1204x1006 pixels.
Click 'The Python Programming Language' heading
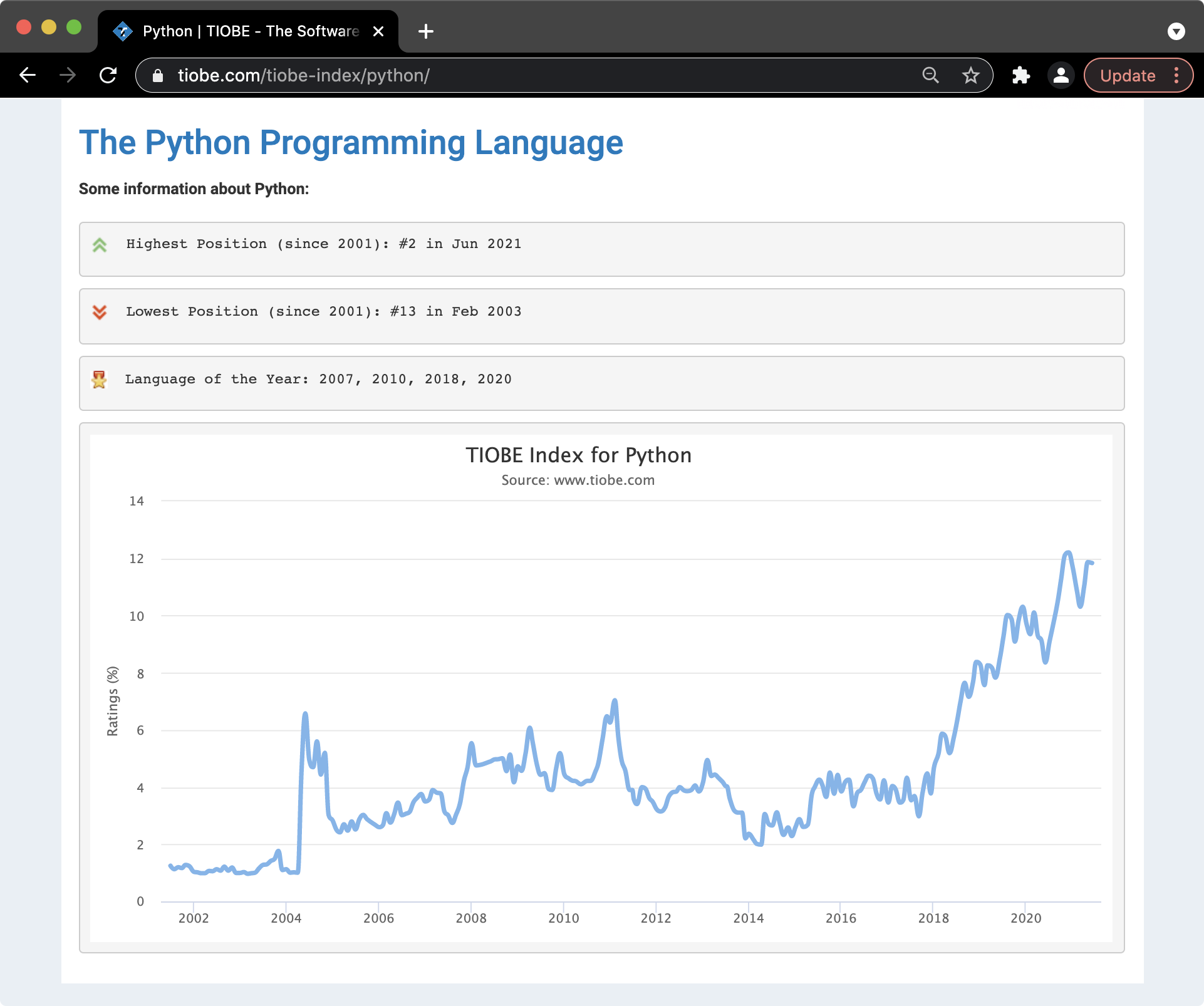pos(351,143)
